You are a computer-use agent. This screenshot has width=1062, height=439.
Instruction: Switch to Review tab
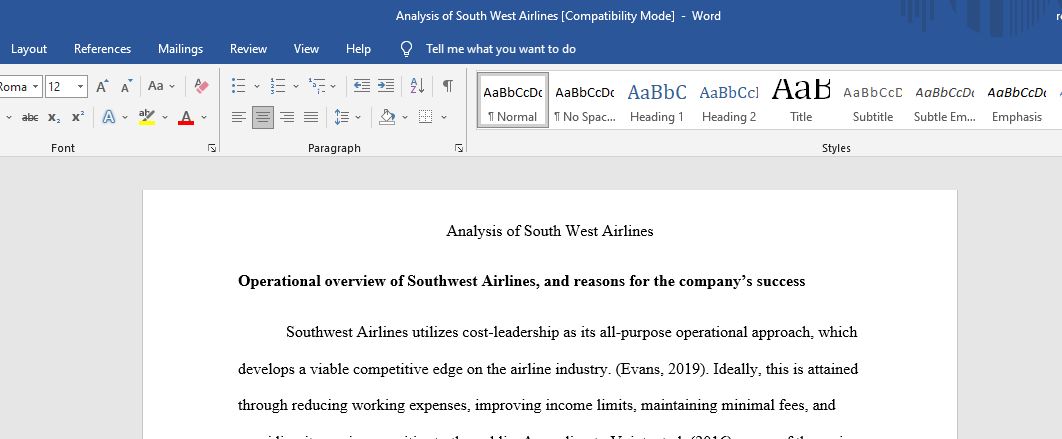click(248, 49)
